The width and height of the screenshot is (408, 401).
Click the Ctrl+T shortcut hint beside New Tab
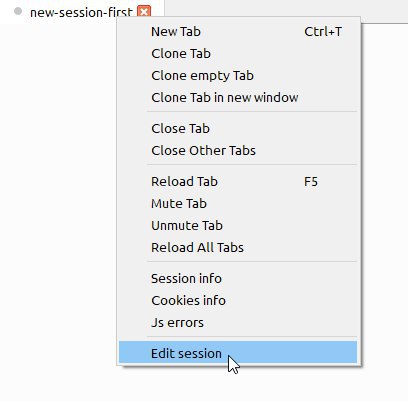tap(323, 32)
